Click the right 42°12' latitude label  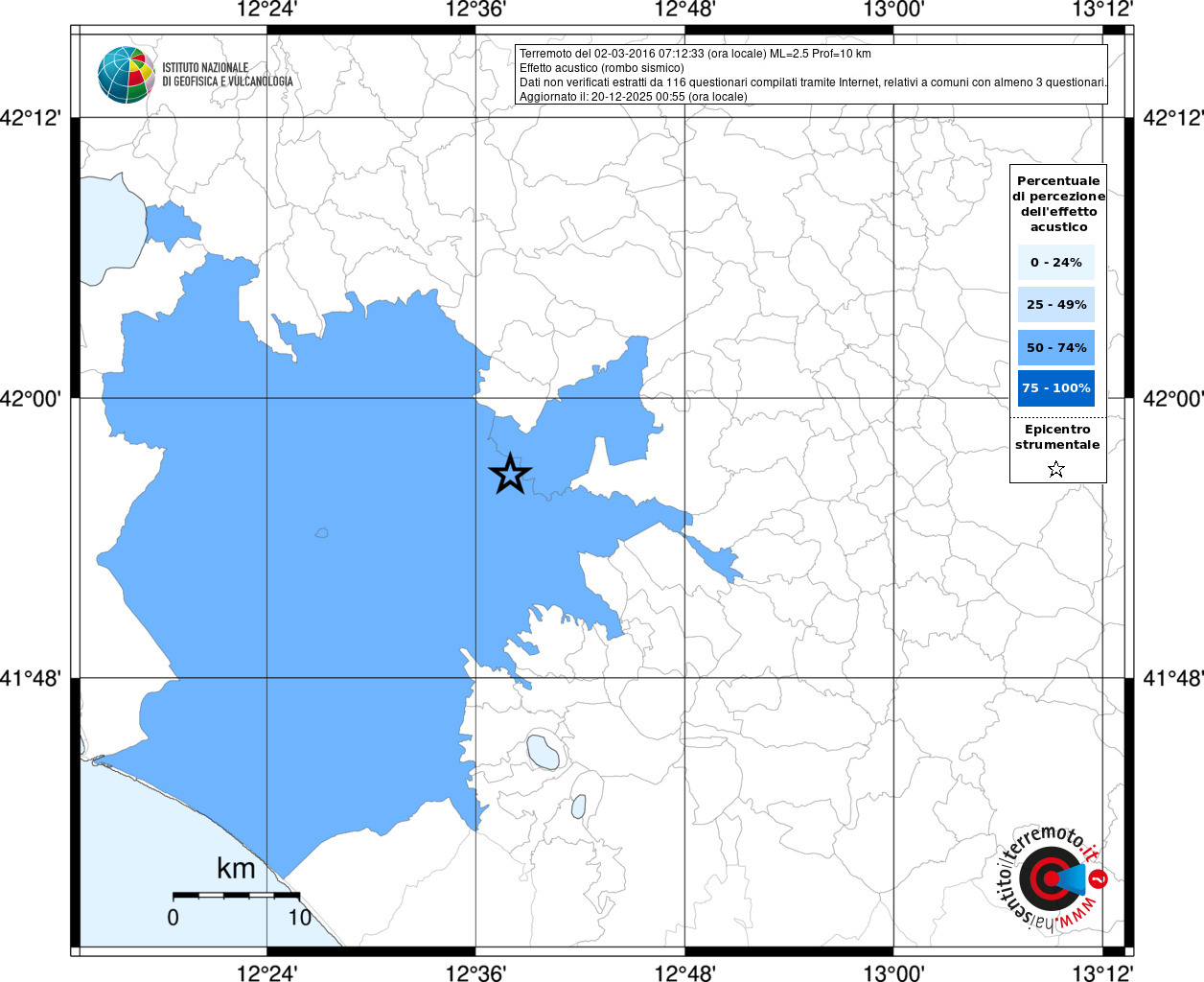[x=1174, y=118]
